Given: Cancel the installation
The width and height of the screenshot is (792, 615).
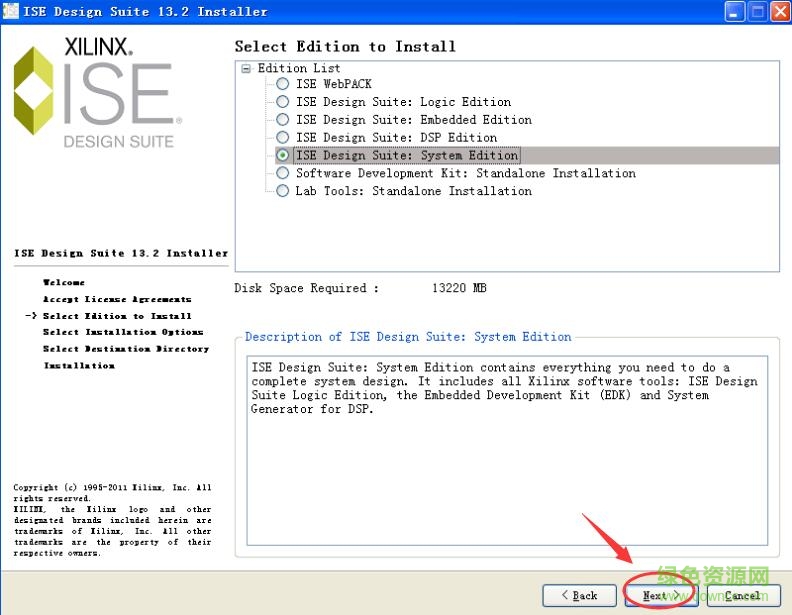Looking at the screenshot, I should [743, 595].
